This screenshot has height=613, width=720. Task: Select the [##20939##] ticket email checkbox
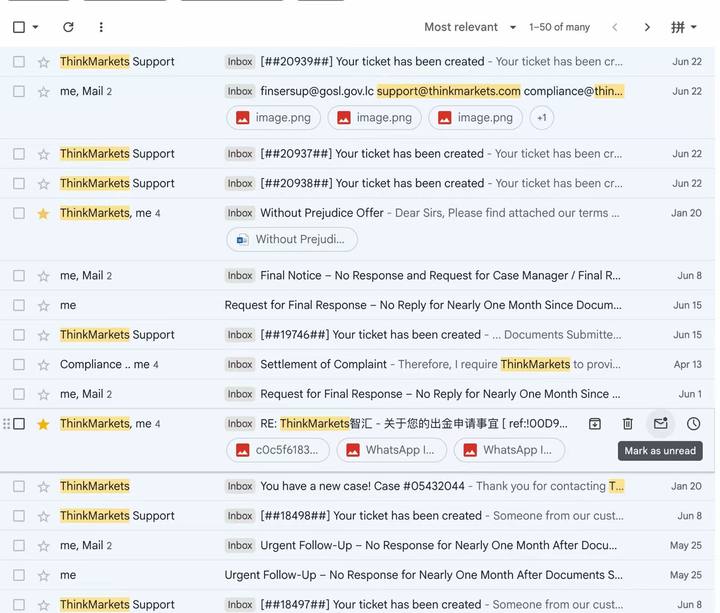pyautogui.click(x=19, y=62)
